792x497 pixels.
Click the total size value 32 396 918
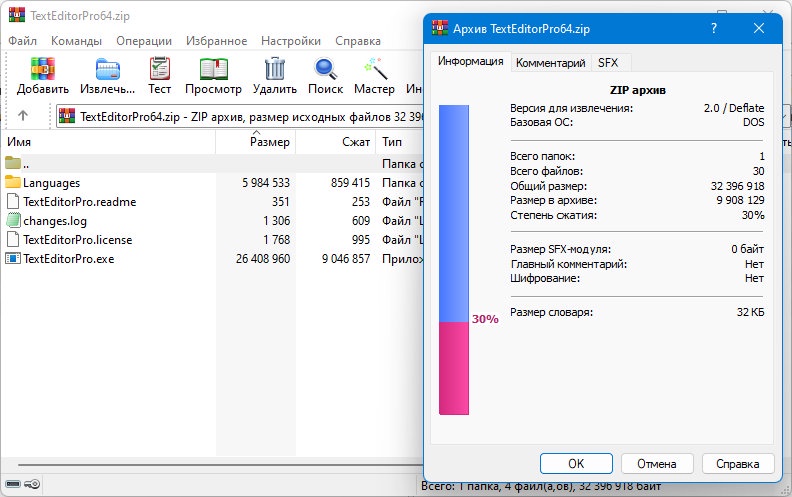[x=737, y=186]
